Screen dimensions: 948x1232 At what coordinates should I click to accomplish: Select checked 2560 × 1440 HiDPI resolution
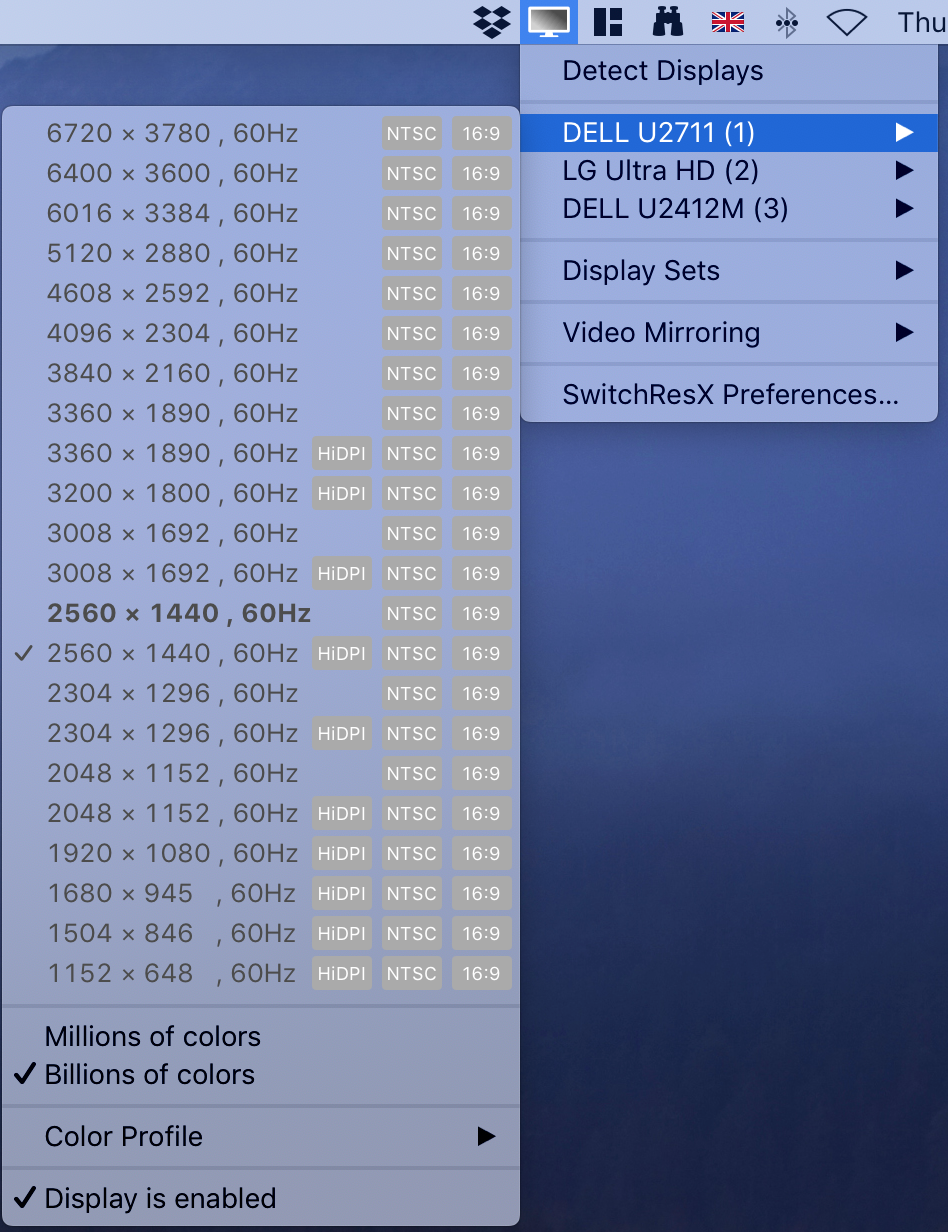click(261, 653)
